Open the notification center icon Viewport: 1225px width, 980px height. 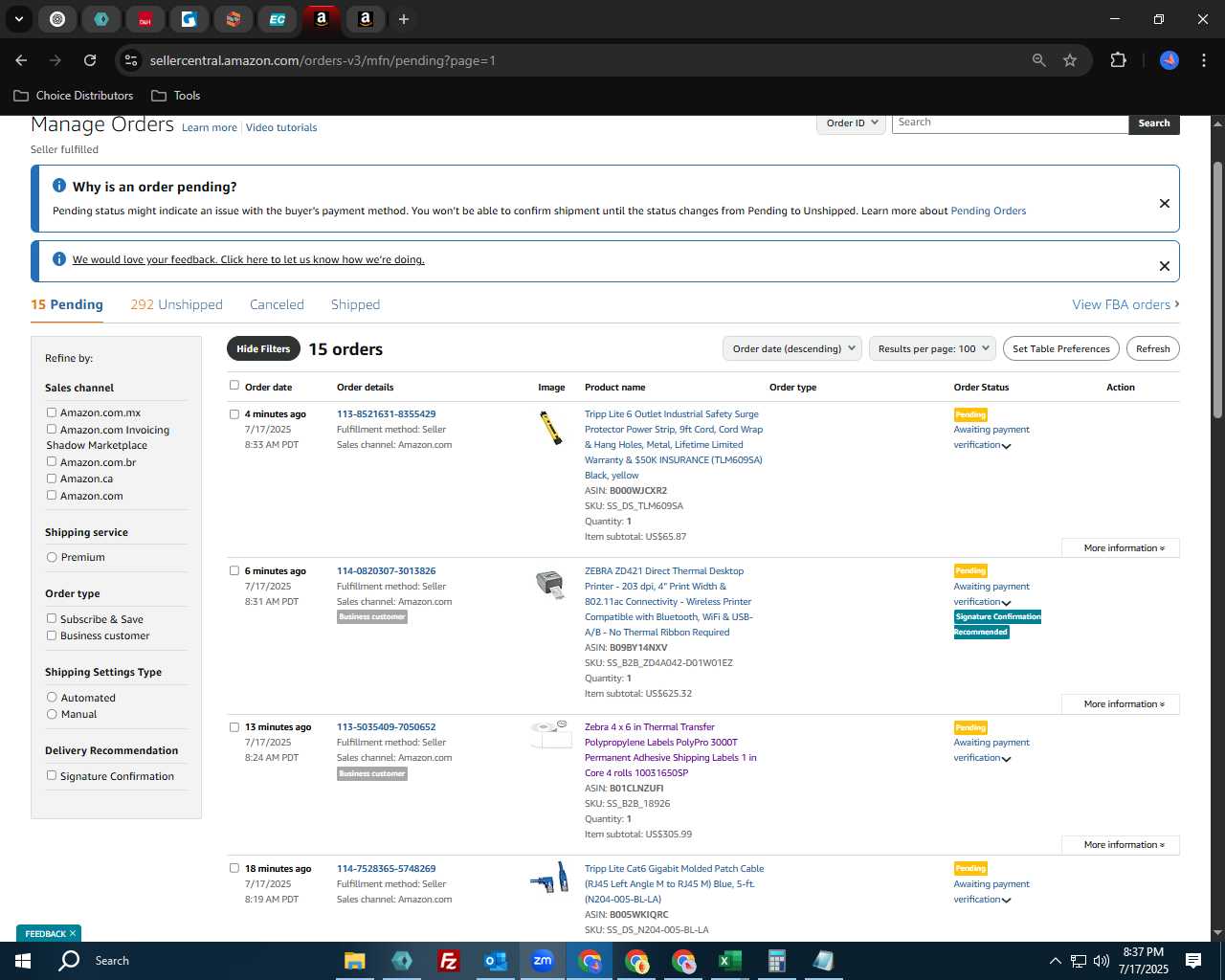(1193, 961)
